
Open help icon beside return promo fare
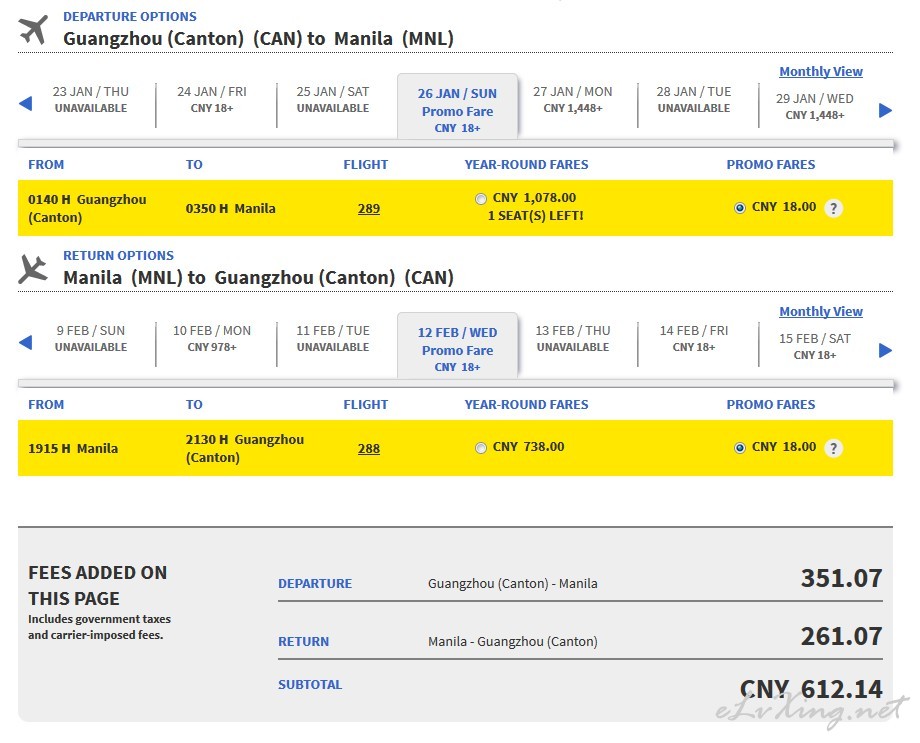coord(833,448)
